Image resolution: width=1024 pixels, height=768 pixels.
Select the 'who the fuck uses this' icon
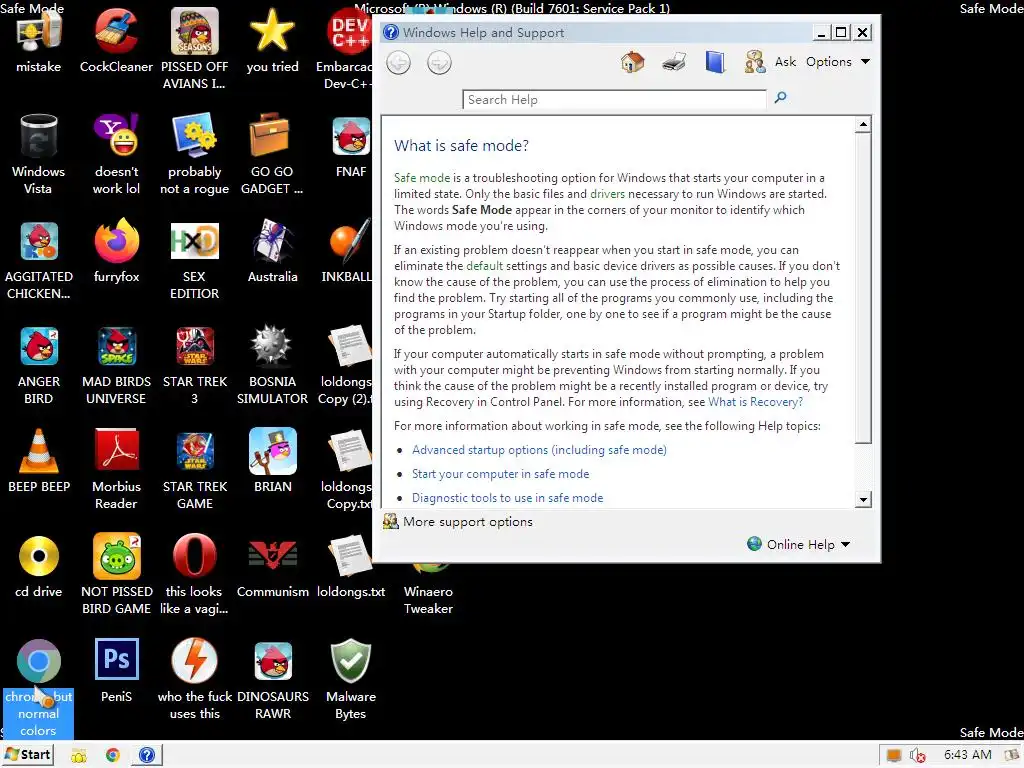pos(195,679)
